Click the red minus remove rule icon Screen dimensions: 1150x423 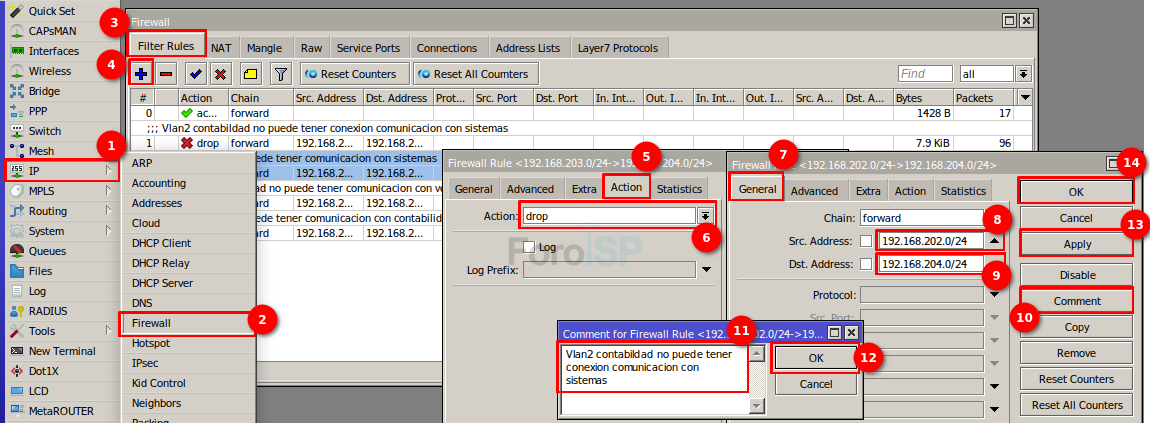coord(166,73)
